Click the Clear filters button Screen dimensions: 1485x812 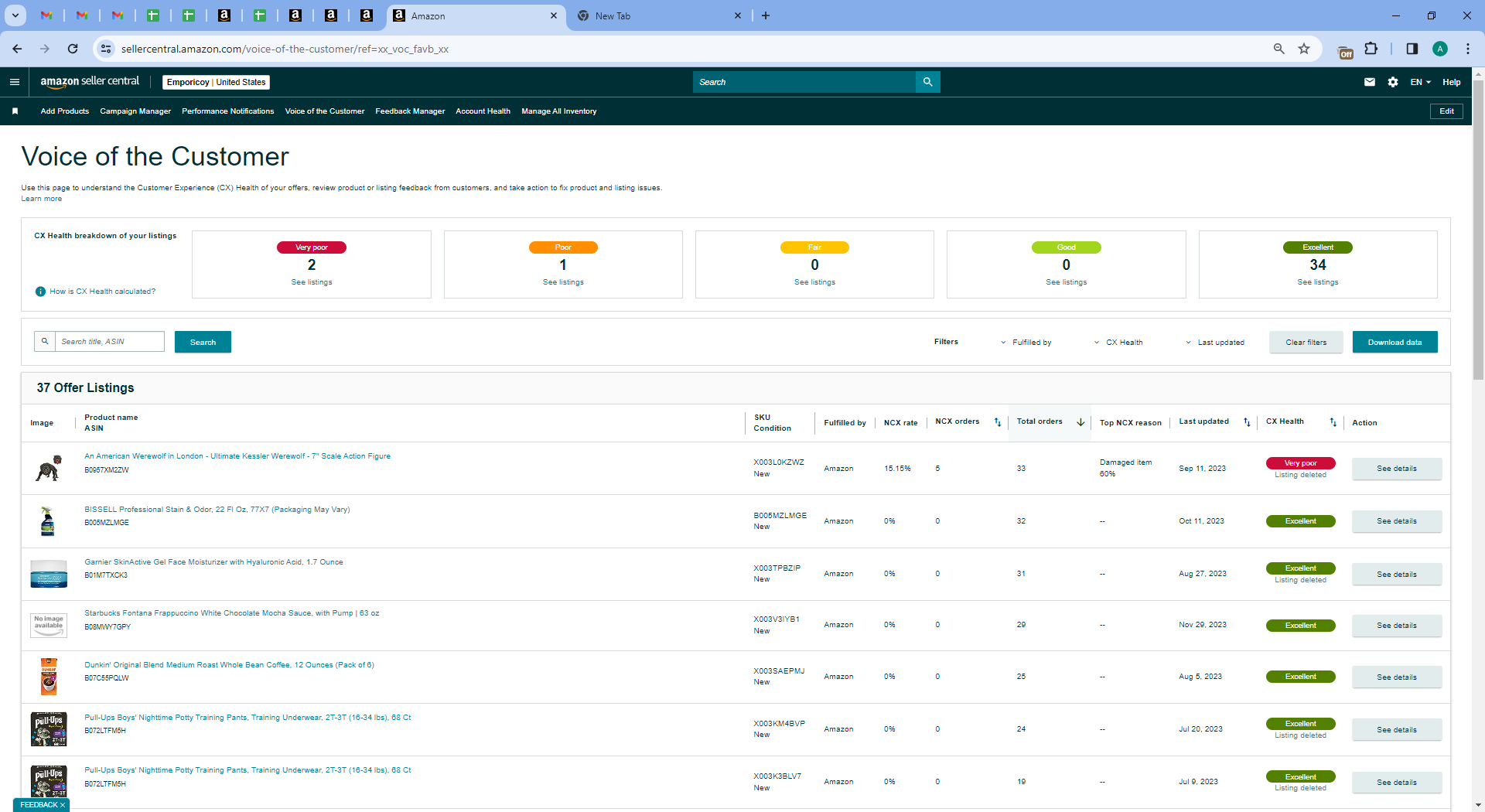(1306, 342)
